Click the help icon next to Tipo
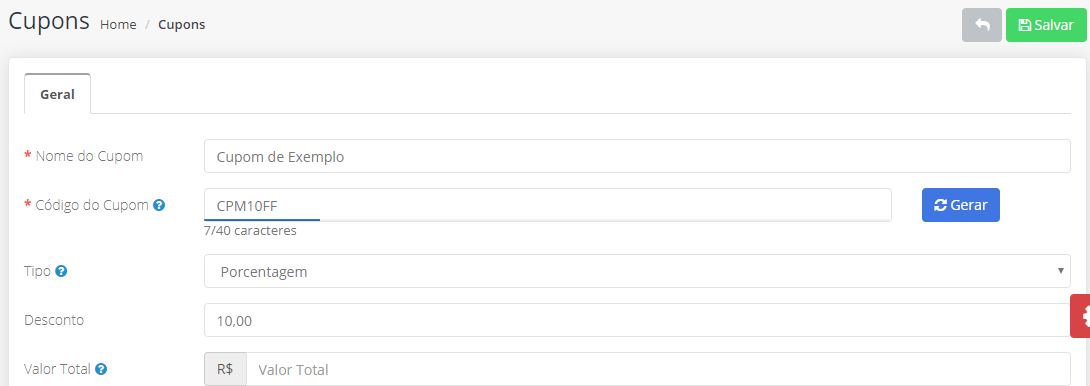Screen dimensions: 1090x386 tap(60, 271)
